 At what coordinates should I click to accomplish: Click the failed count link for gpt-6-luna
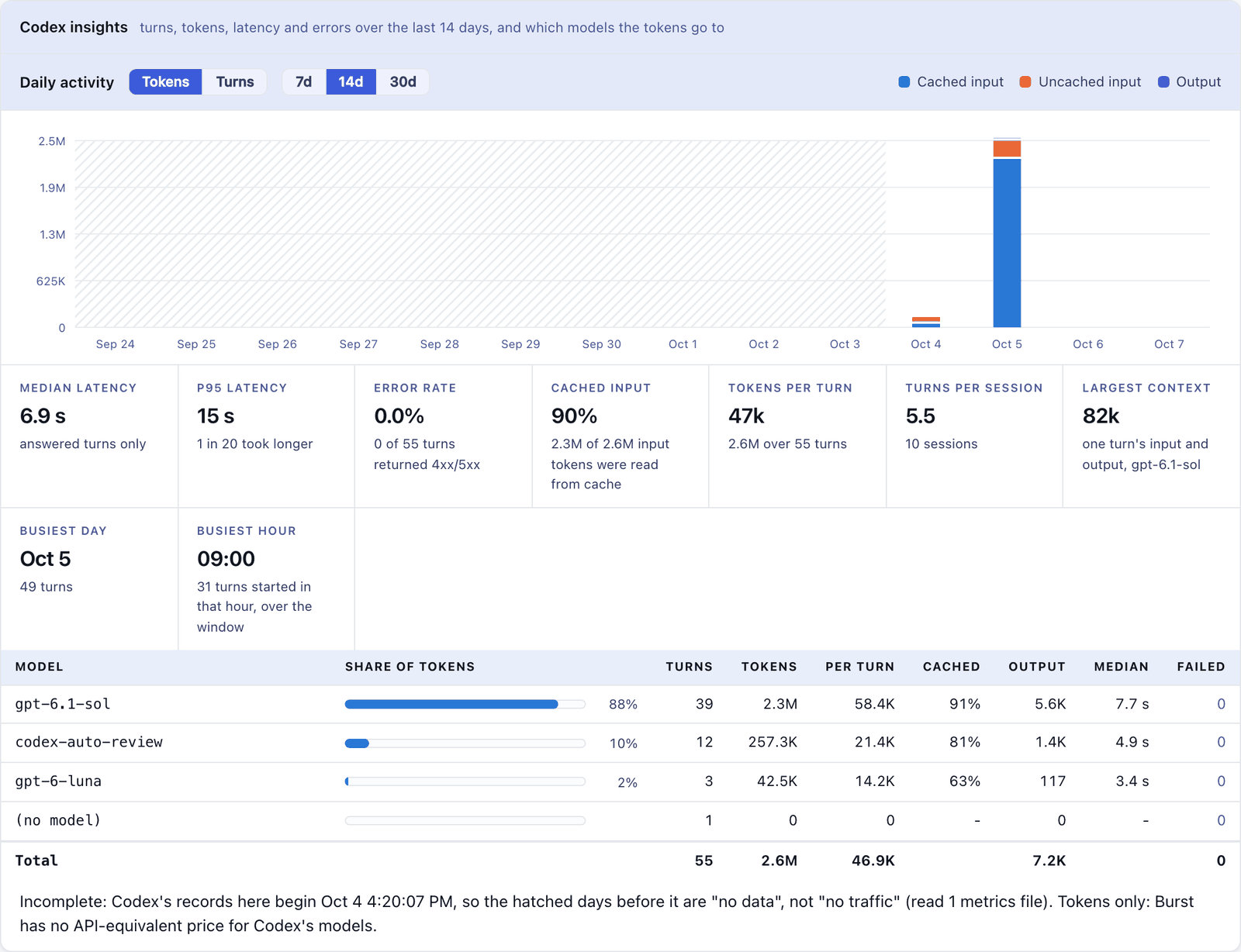pyautogui.click(x=1221, y=781)
